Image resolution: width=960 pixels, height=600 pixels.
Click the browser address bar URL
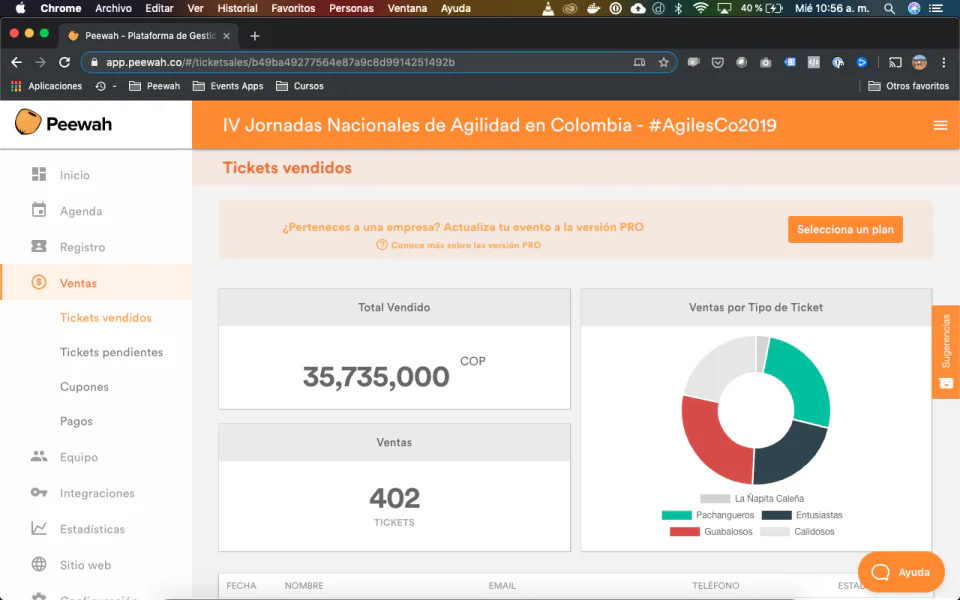pyautogui.click(x=280, y=62)
